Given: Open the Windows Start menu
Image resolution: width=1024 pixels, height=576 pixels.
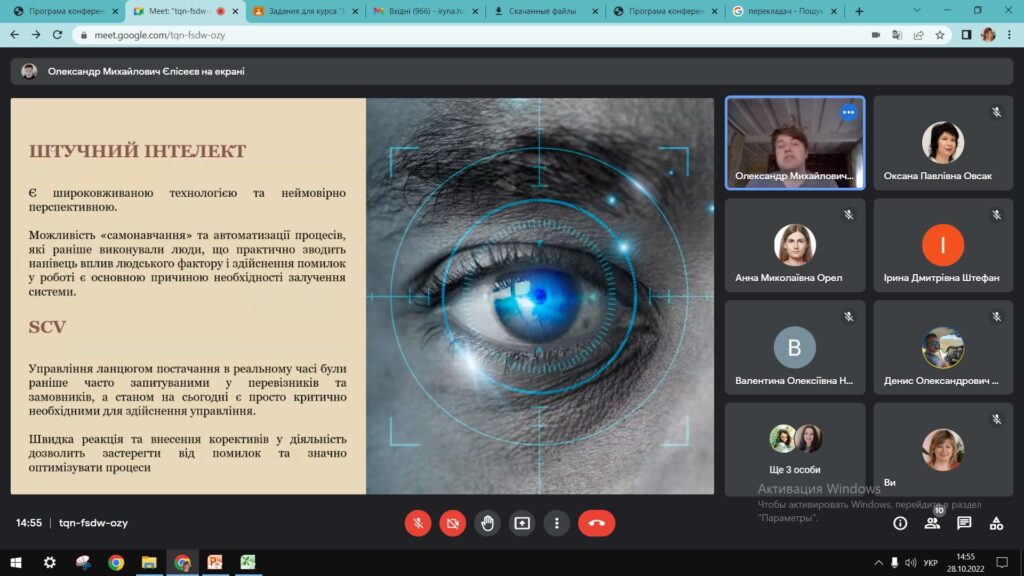Looking at the screenshot, I should tap(16, 562).
